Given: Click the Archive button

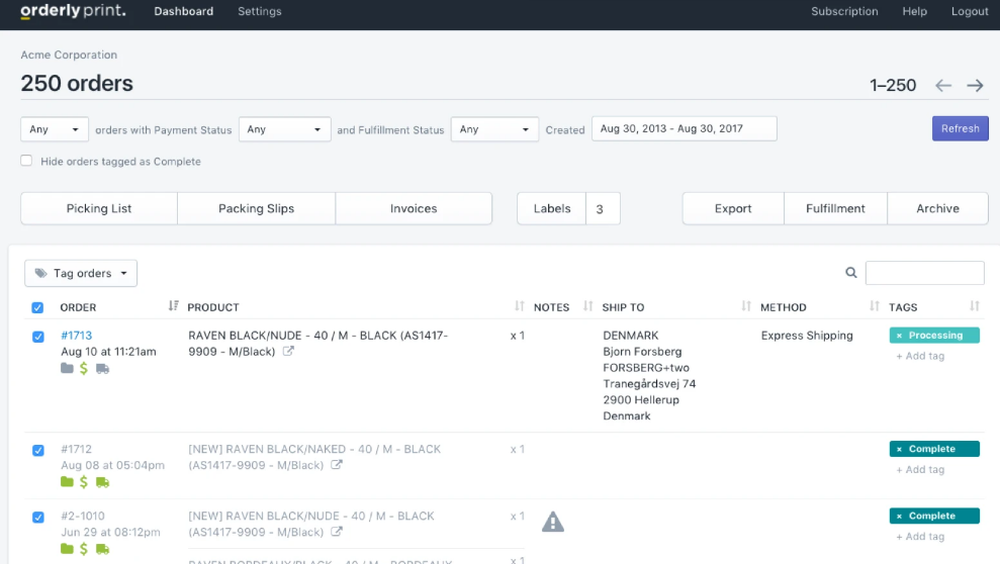Looking at the screenshot, I should [x=938, y=209].
